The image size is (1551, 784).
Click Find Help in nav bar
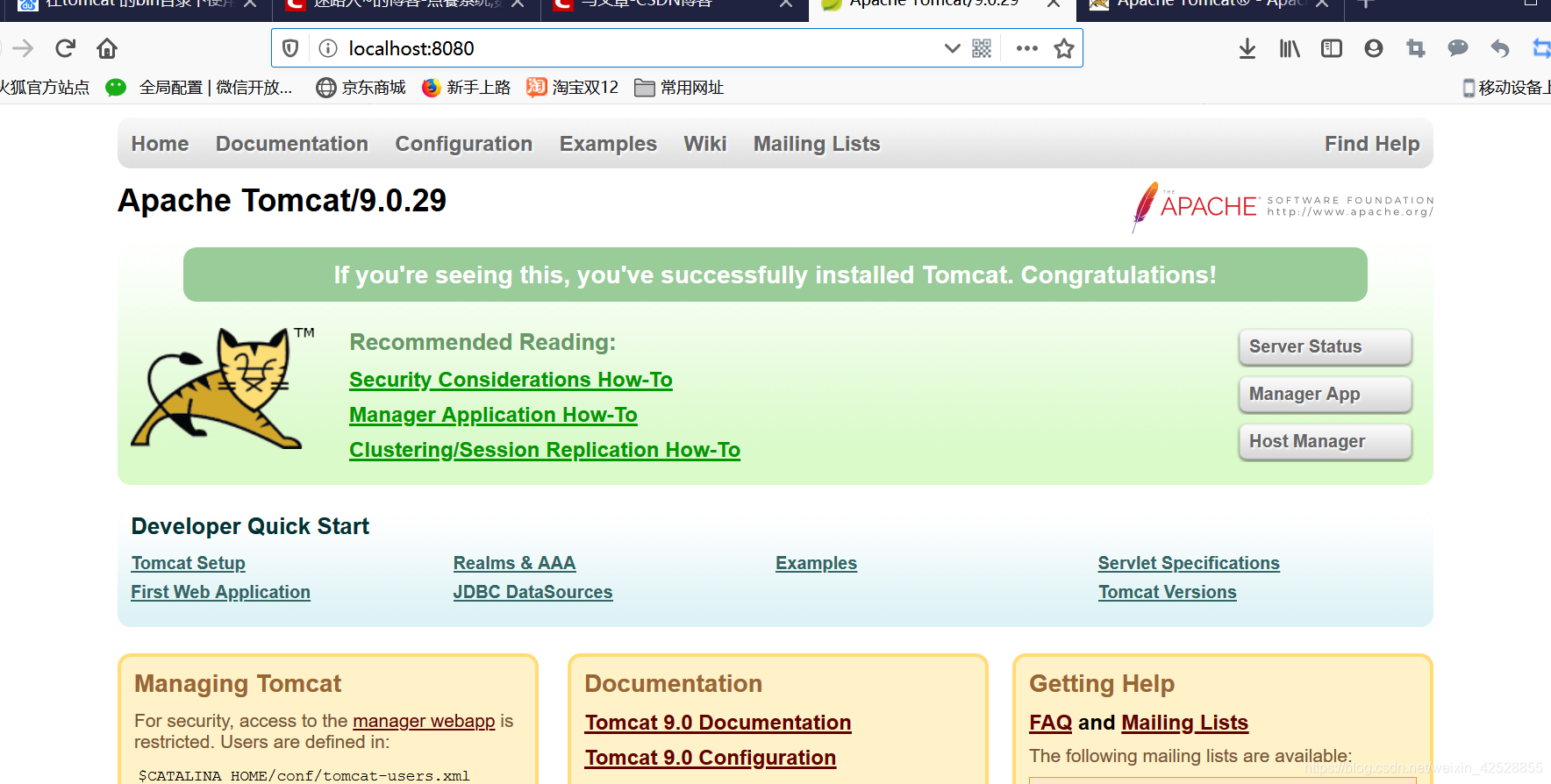pyautogui.click(x=1372, y=144)
